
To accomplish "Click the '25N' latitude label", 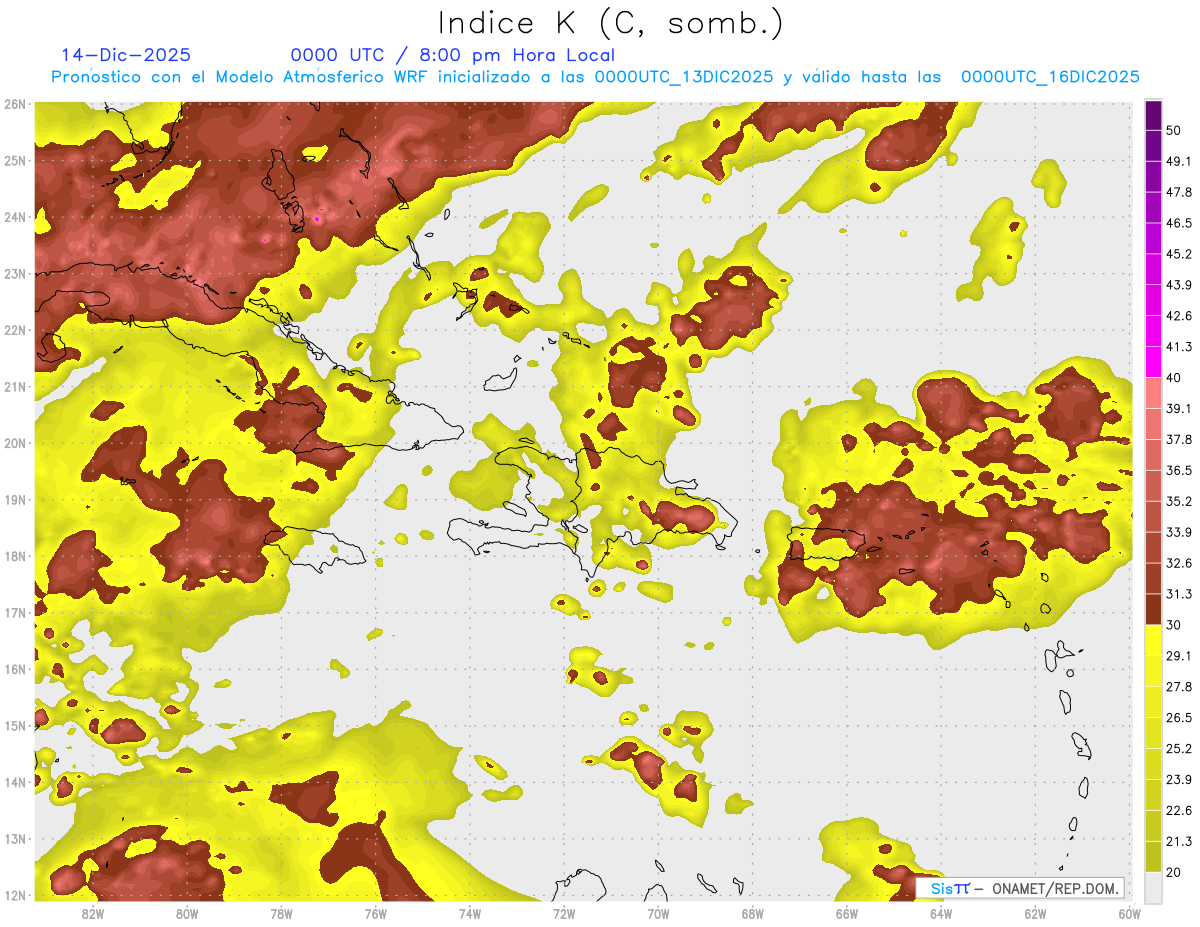I will [15, 161].
